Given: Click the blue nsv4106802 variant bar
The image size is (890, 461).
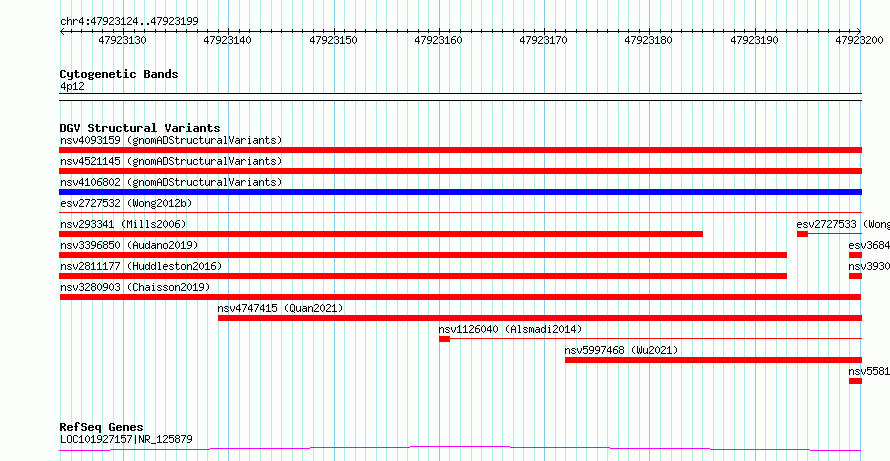Looking at the screenshot, I should [460, 192].
